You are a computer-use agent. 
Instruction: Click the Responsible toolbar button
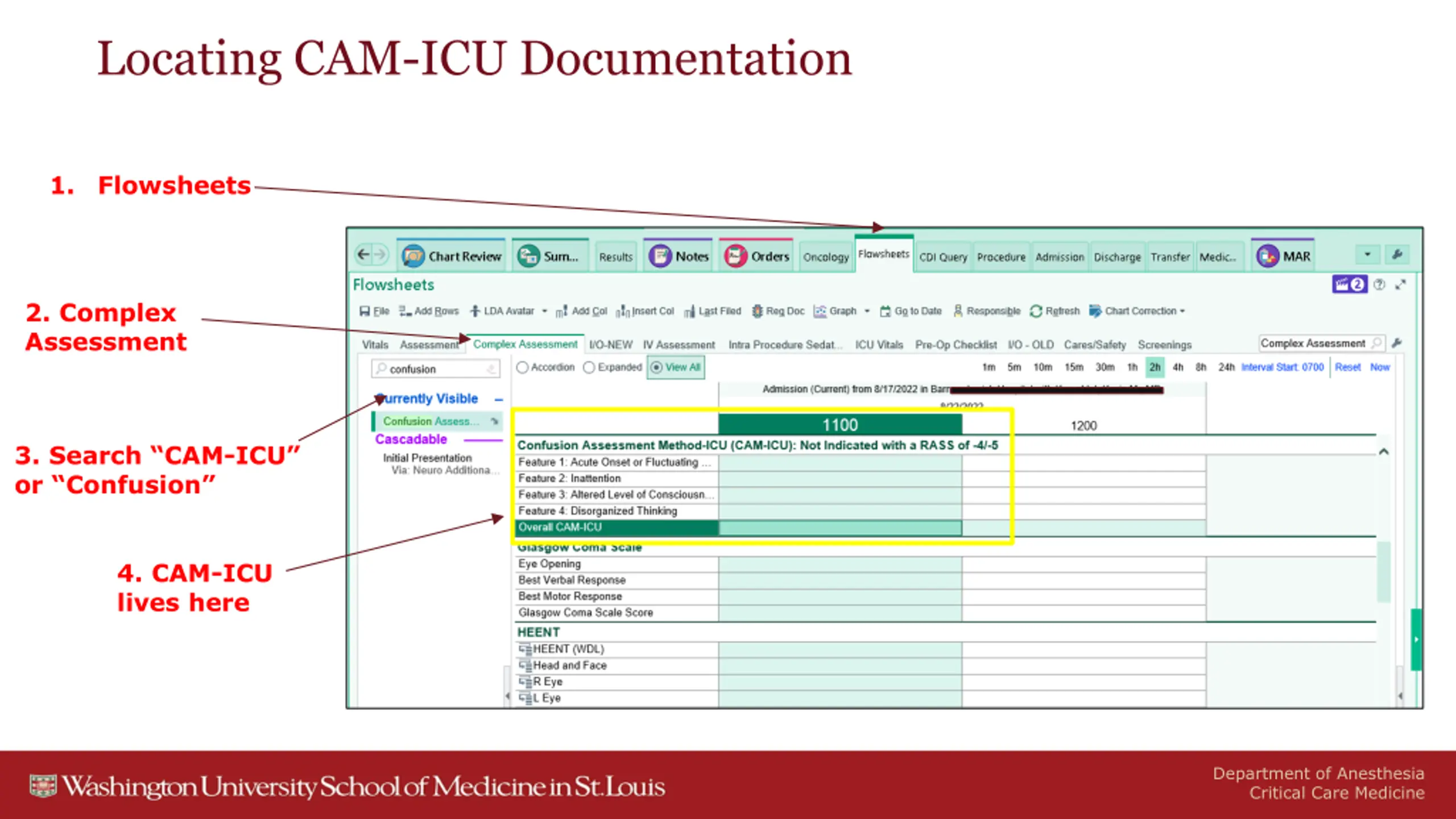987,311
